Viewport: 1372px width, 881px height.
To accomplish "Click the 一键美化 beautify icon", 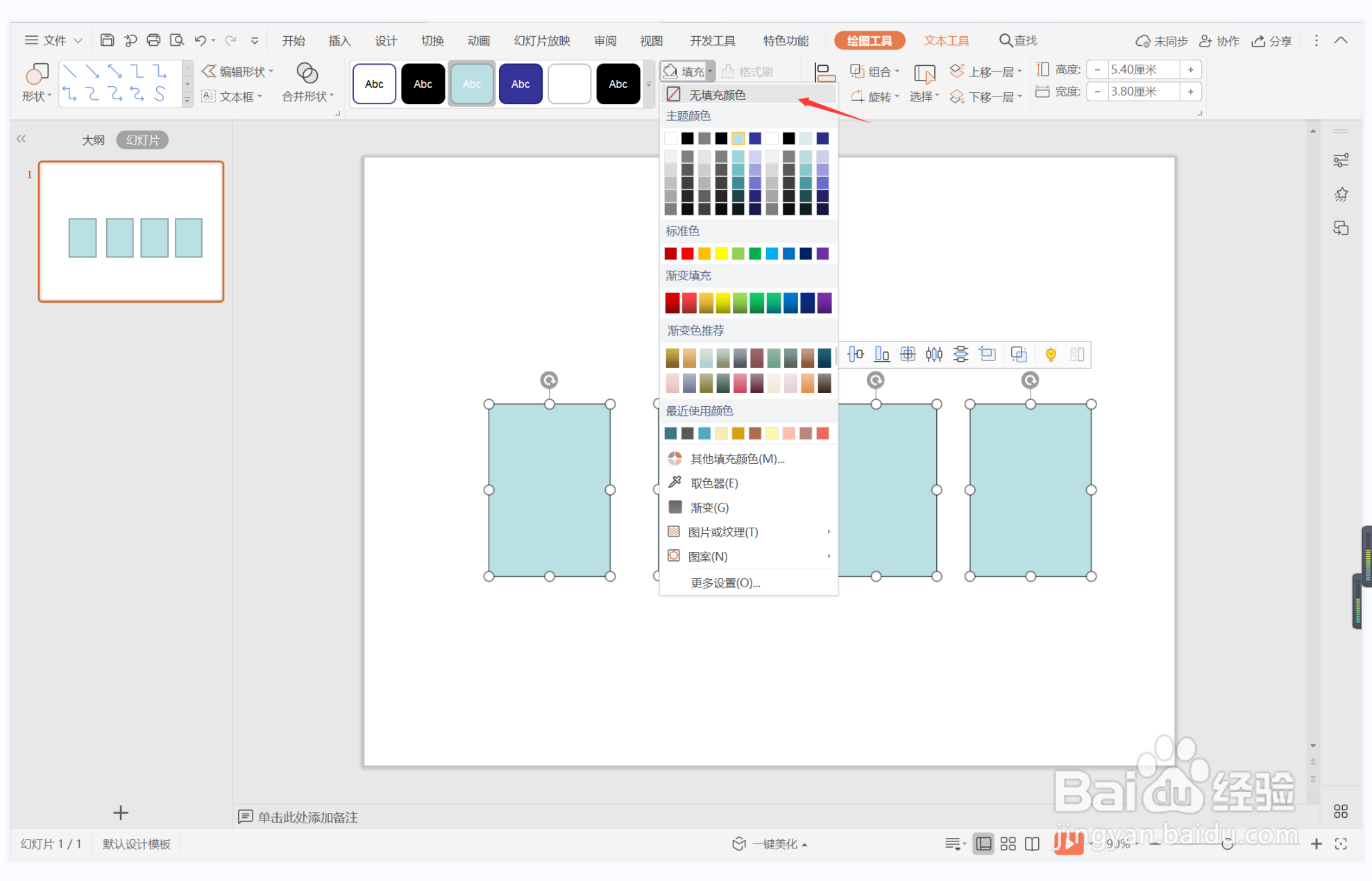I will coord(739,844).
